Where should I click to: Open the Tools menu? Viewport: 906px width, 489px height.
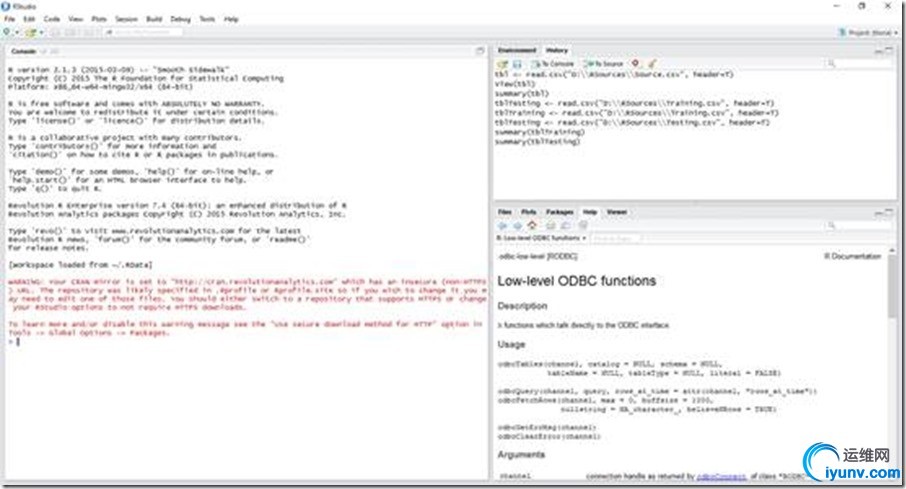coord(207,19)
